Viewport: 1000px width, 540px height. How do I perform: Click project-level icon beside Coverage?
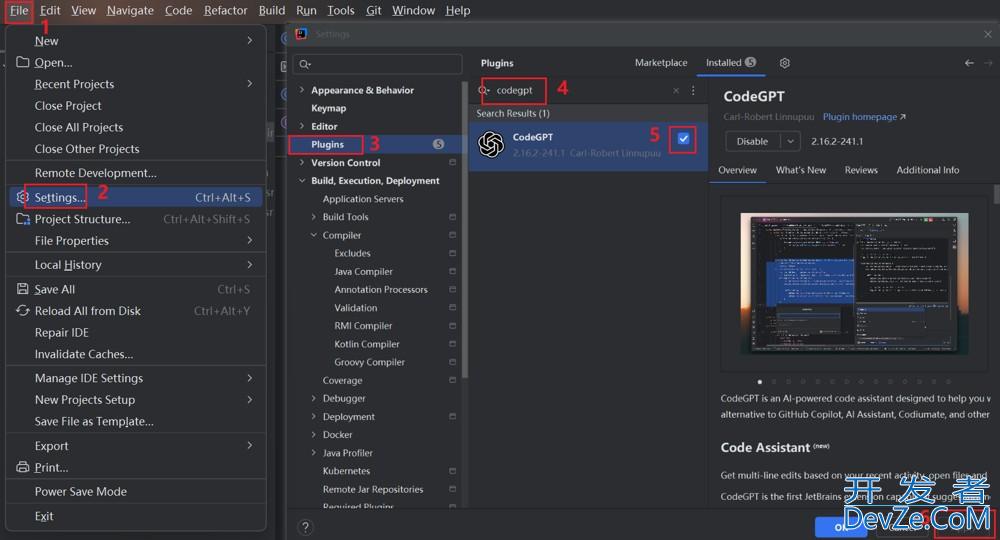click(x=452, y=380)
